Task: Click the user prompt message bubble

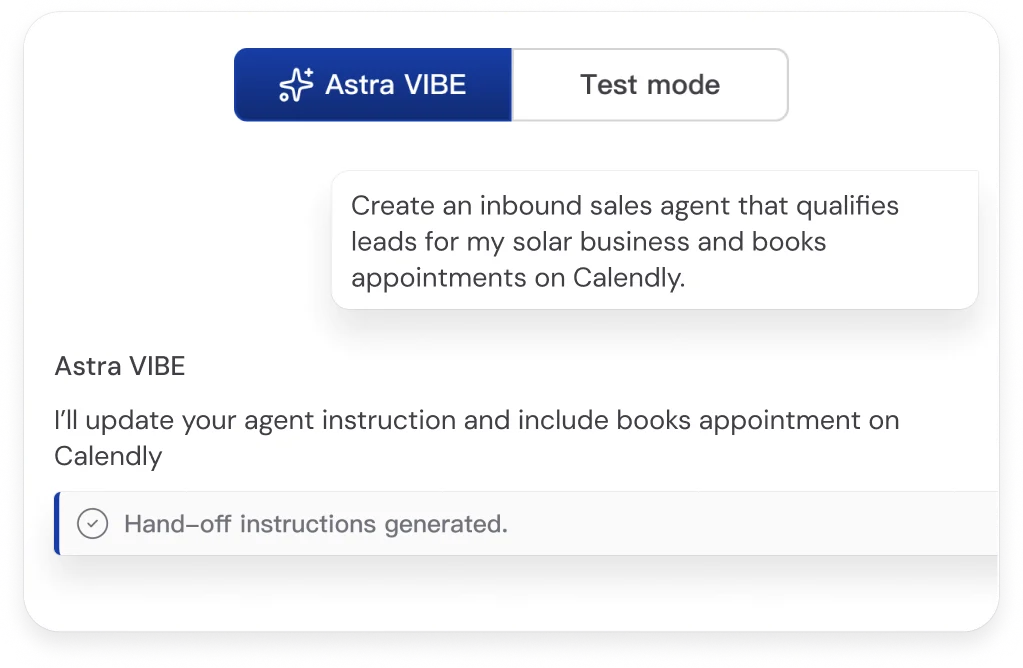Action: (x=654, y=240)
